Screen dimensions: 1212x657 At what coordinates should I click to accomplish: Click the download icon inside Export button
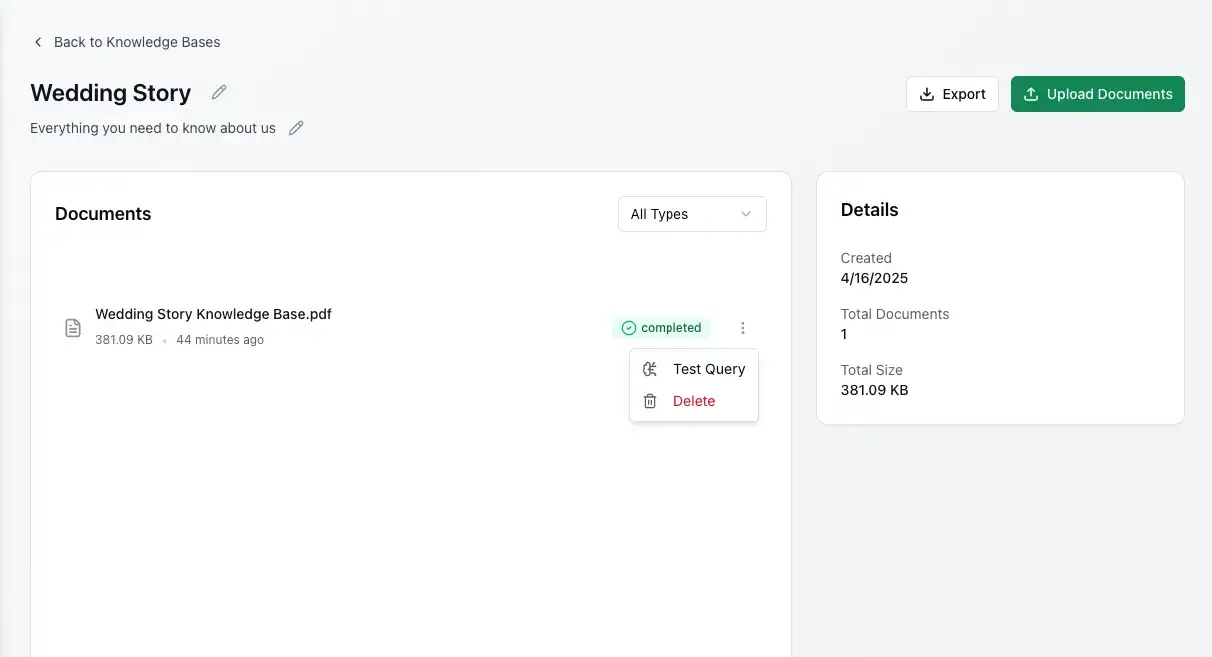[928, 93]
